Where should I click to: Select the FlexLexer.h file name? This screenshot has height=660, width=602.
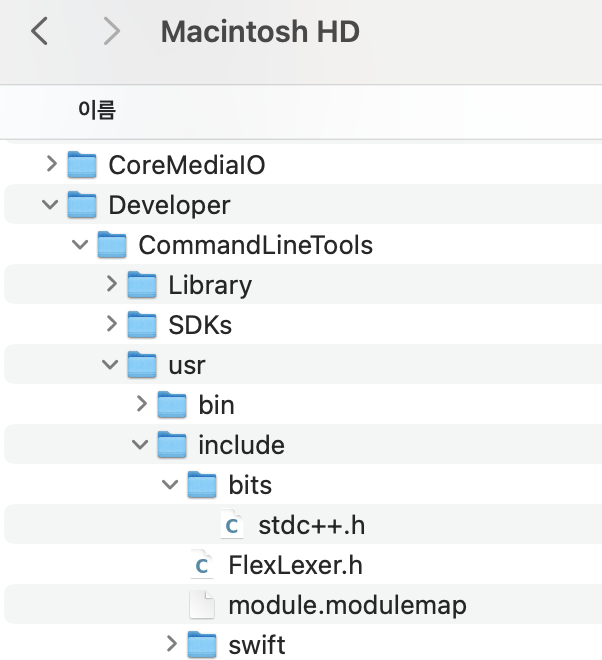(296, 565)
